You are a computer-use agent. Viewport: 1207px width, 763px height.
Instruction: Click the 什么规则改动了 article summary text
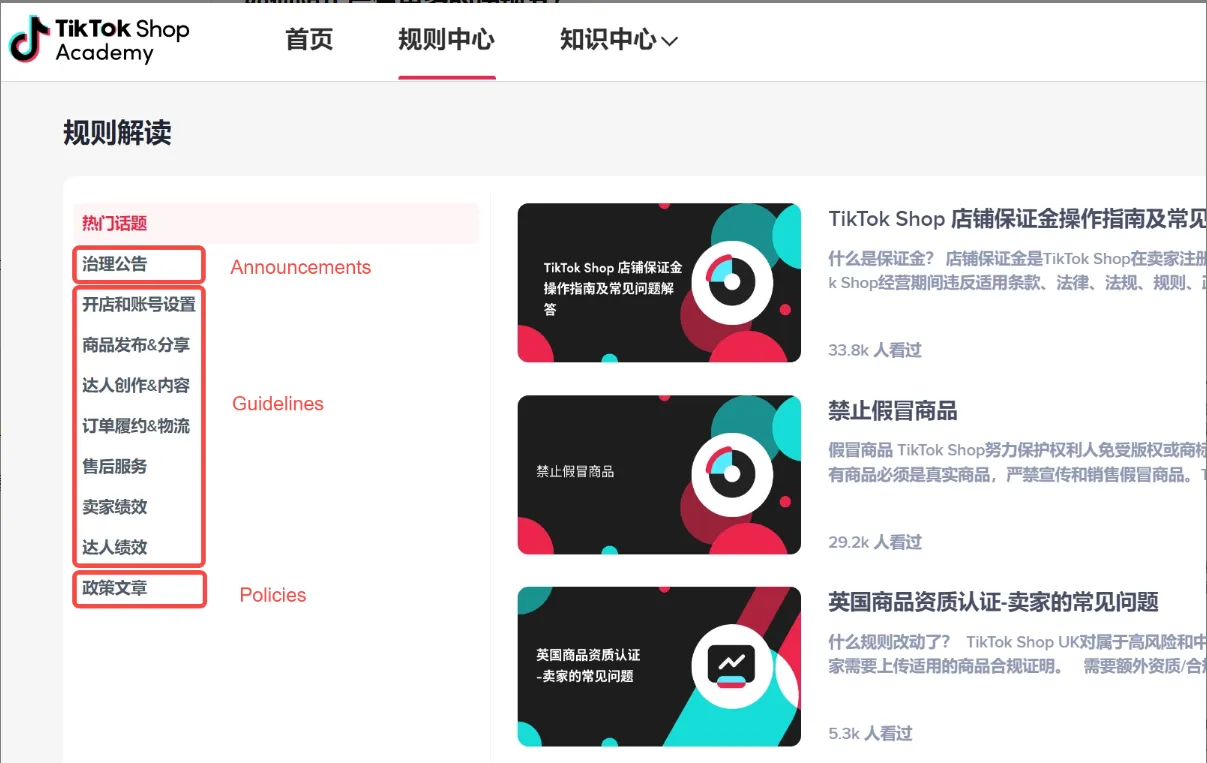(1017, 653)
